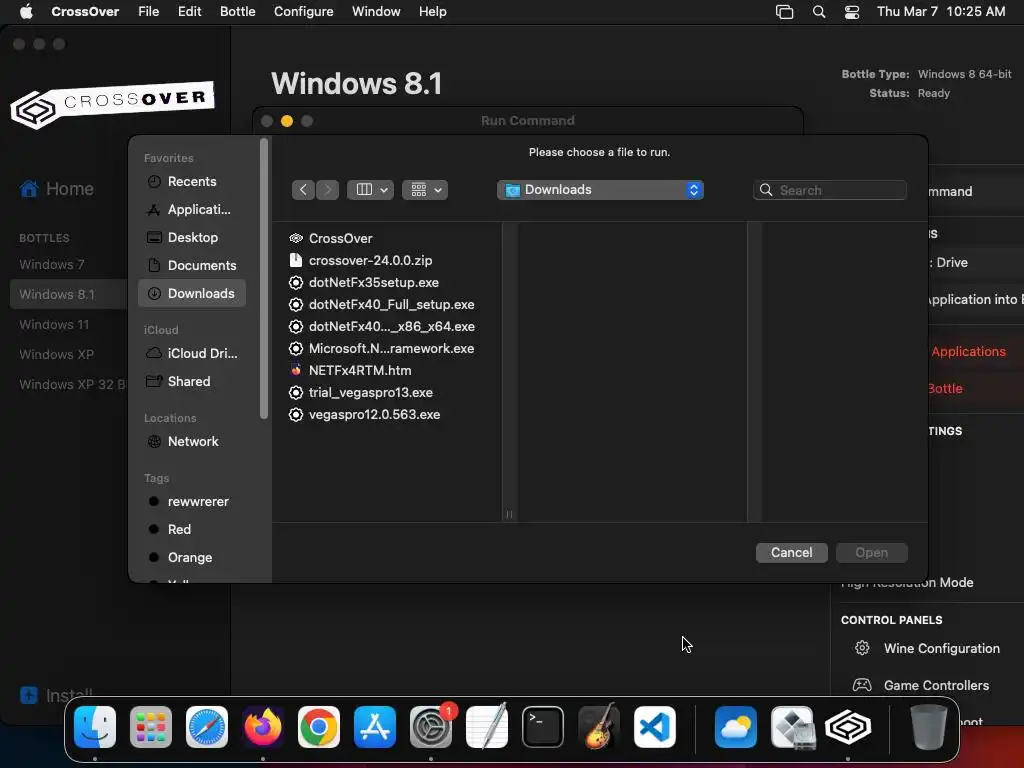Viewport: 1024px width, 768px height.
Task: Open Control Center in the menu bar
Action: (852, 12)
